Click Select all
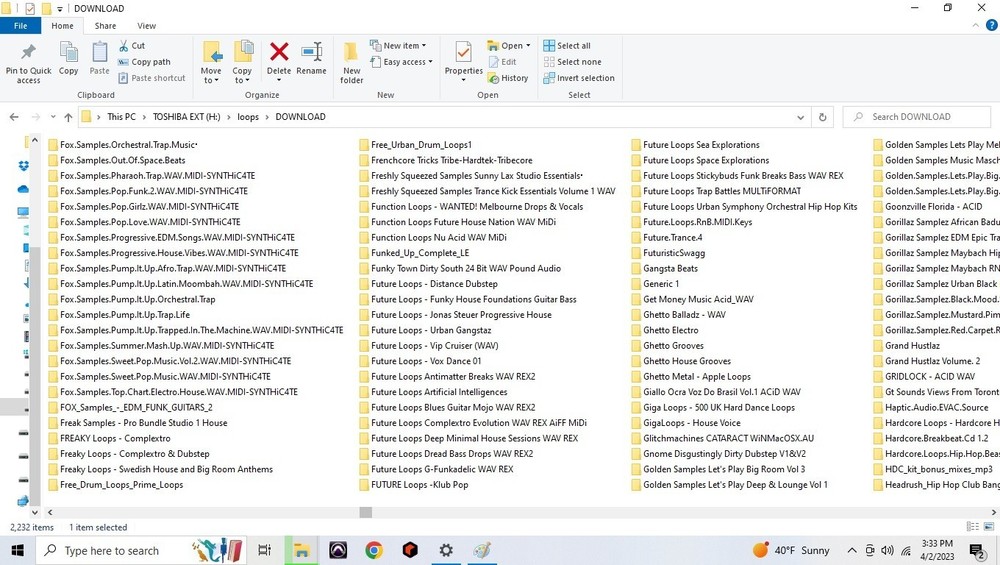1000x565 pixels. pos(567,46)
